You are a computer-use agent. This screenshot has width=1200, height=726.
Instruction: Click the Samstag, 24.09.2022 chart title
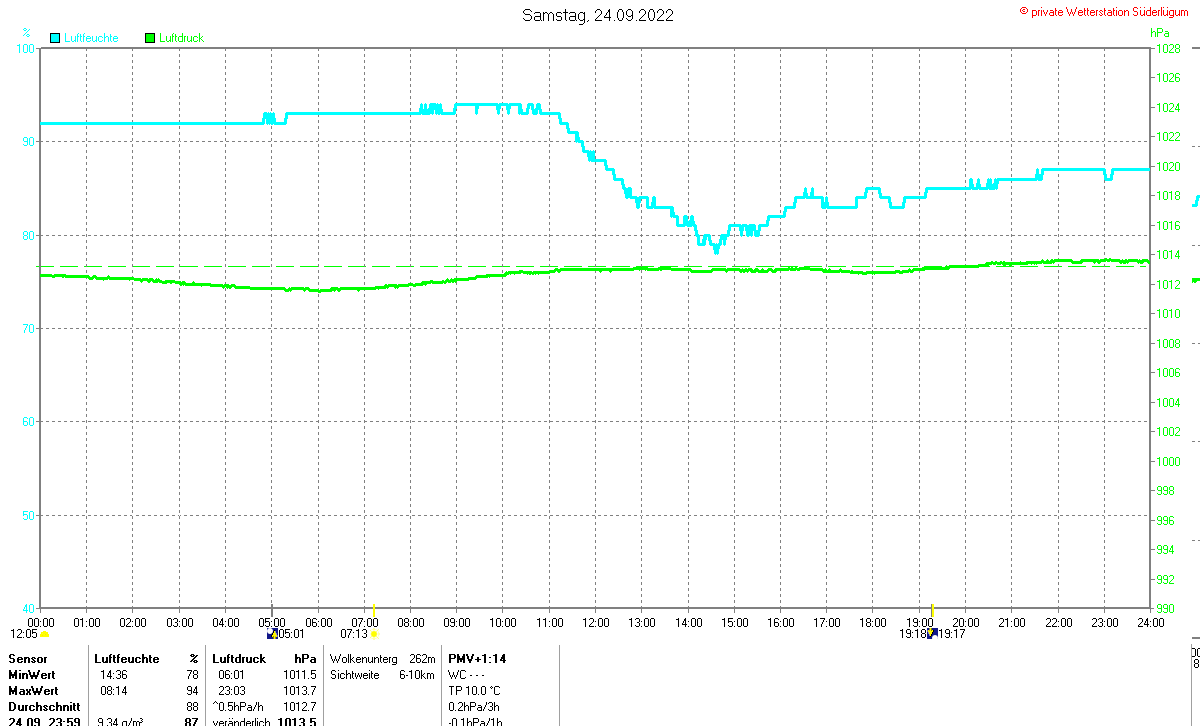598,15
